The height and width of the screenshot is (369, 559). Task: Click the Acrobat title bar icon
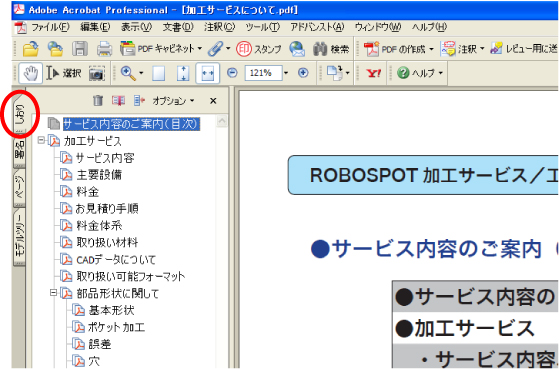(19, 9)
